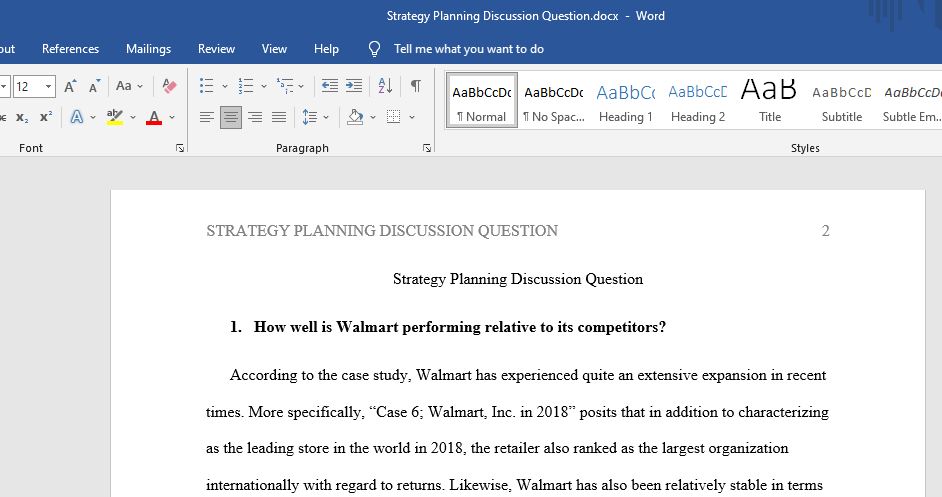
Task: Justify paragraph text
Action: 279,117
